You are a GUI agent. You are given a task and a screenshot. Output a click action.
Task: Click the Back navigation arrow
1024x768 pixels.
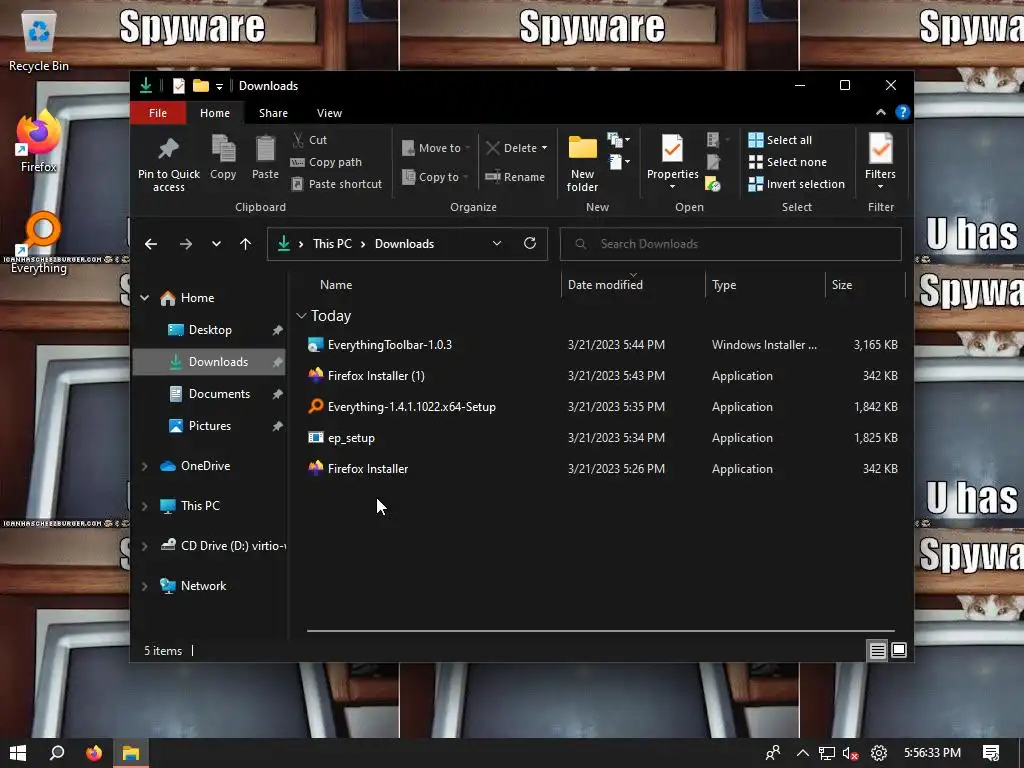coord(151,244)
